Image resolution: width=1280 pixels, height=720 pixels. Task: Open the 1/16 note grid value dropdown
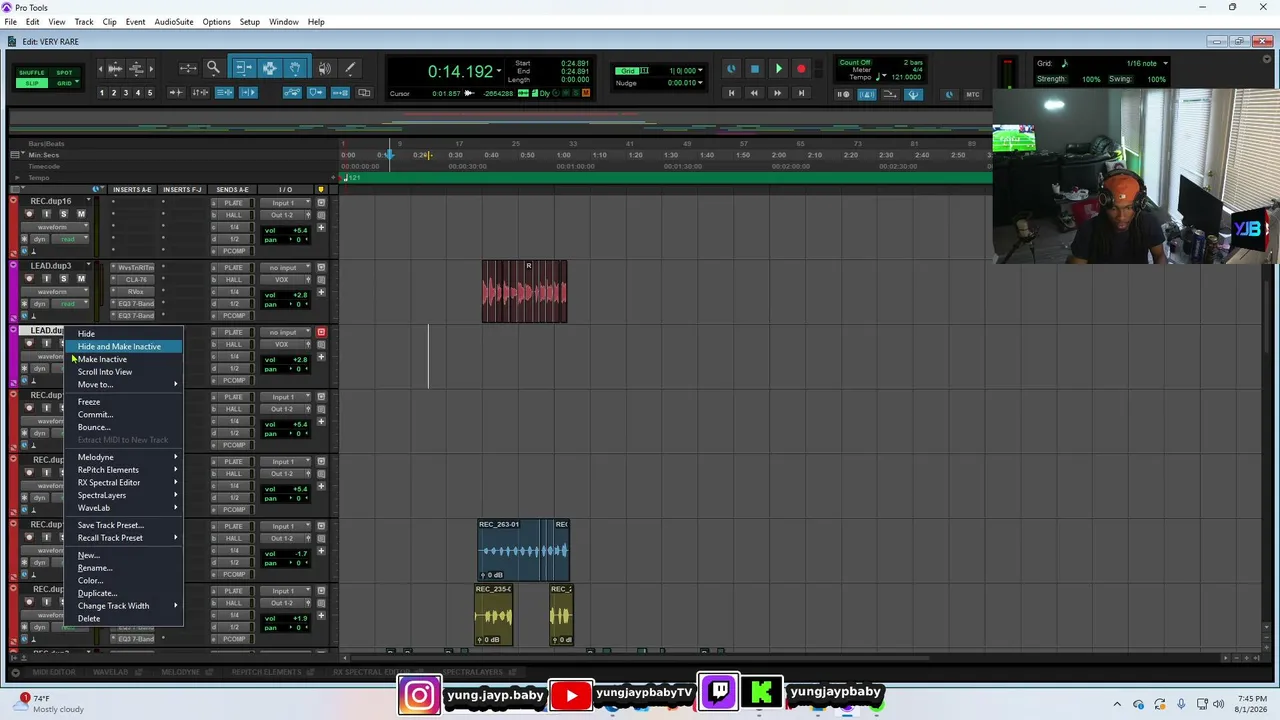1165,63
